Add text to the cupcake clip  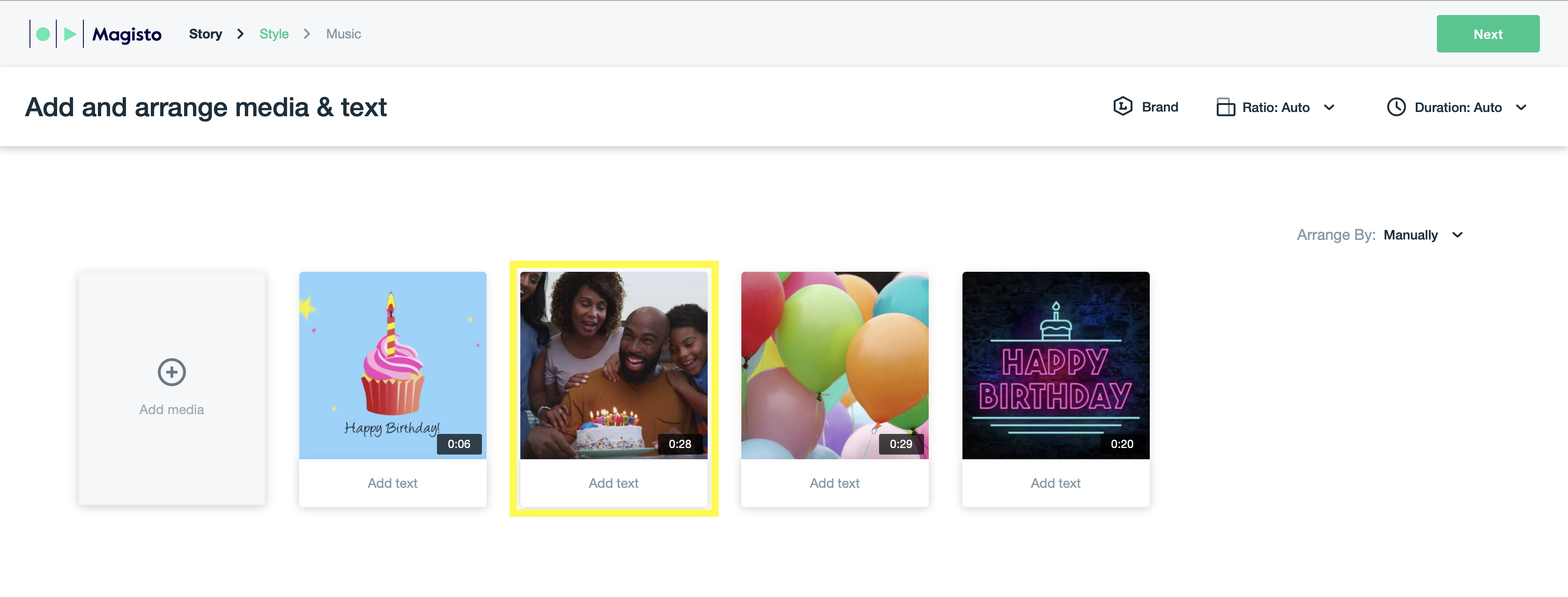392,483
